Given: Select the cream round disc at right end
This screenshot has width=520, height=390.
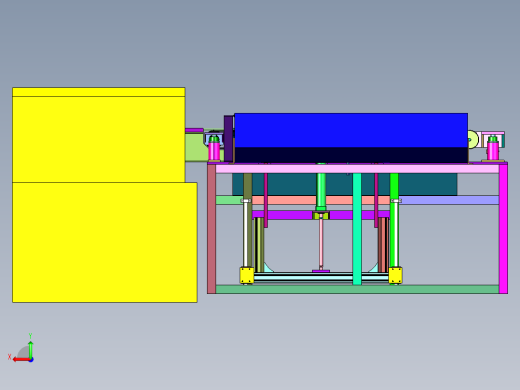Looking at the screenshot, I should point(473,139).
